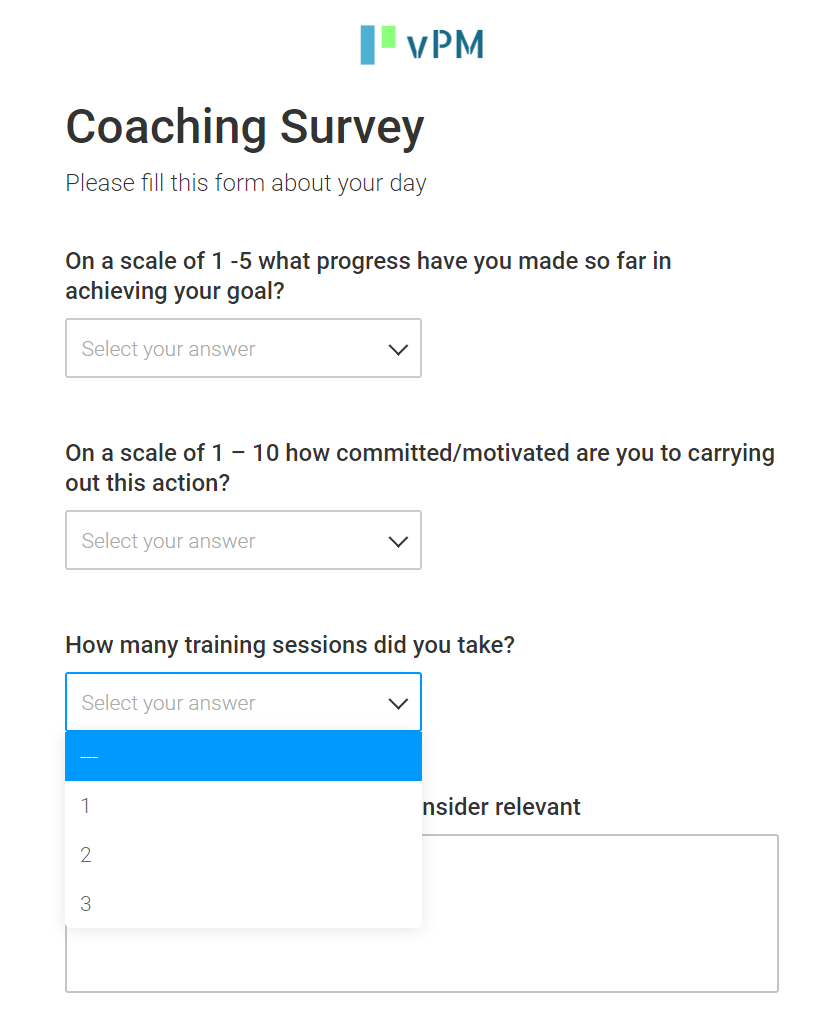Image resolution: width=834 pixels, height=1010 pixels.
Task: Click the 'How many training sessions' question label
Action: (289, 644)
